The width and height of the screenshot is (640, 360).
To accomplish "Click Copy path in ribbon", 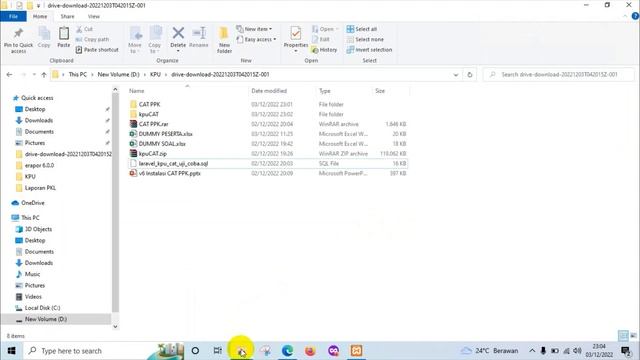I will (92, 39).
